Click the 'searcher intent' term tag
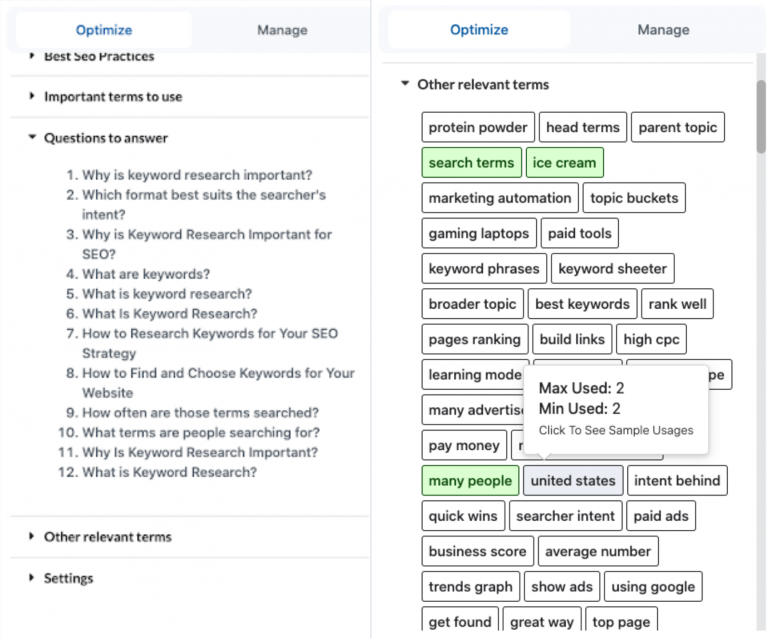The height and width of the screenshot is (638, 768). tap(566, 516)
